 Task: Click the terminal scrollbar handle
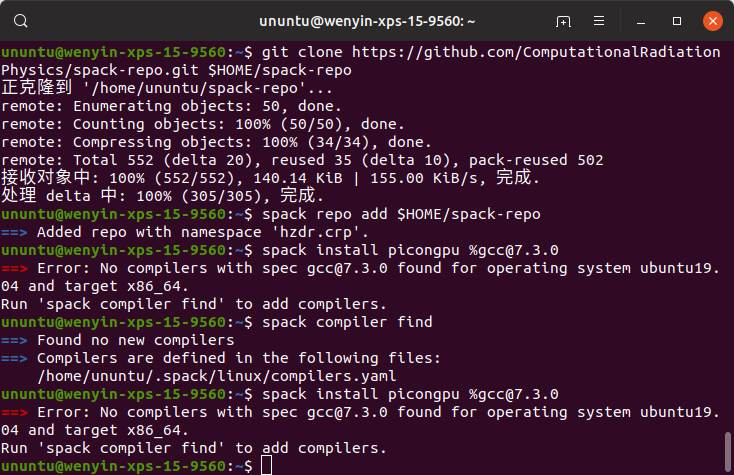pyautogui.click(x=727, y=453)
